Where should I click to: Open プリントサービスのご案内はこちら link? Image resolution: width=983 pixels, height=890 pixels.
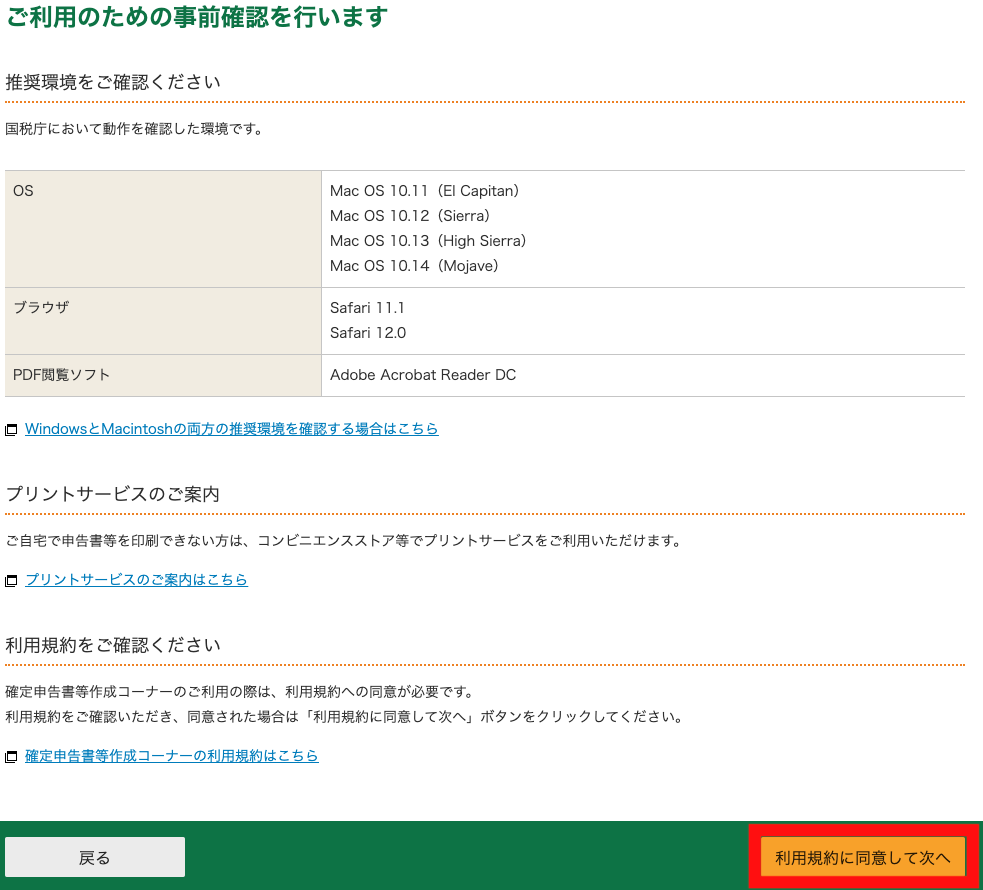click(x=136, y=580)
